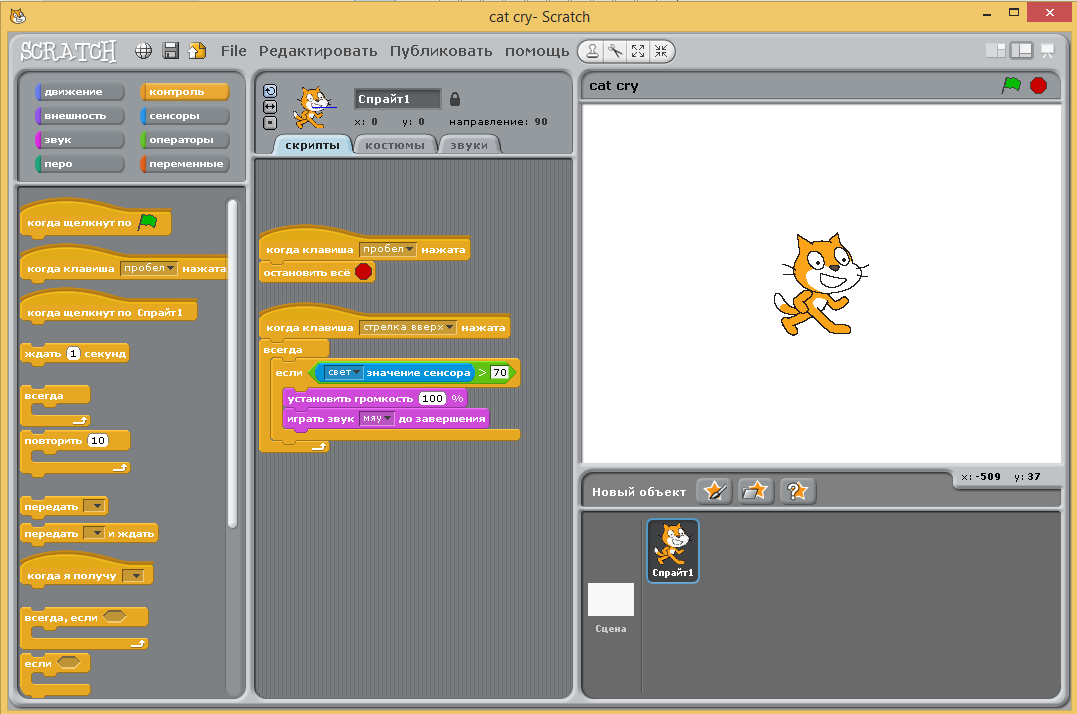Click установить громкость block
Viewport: 1077px width, 714px height.
(375, 398)
